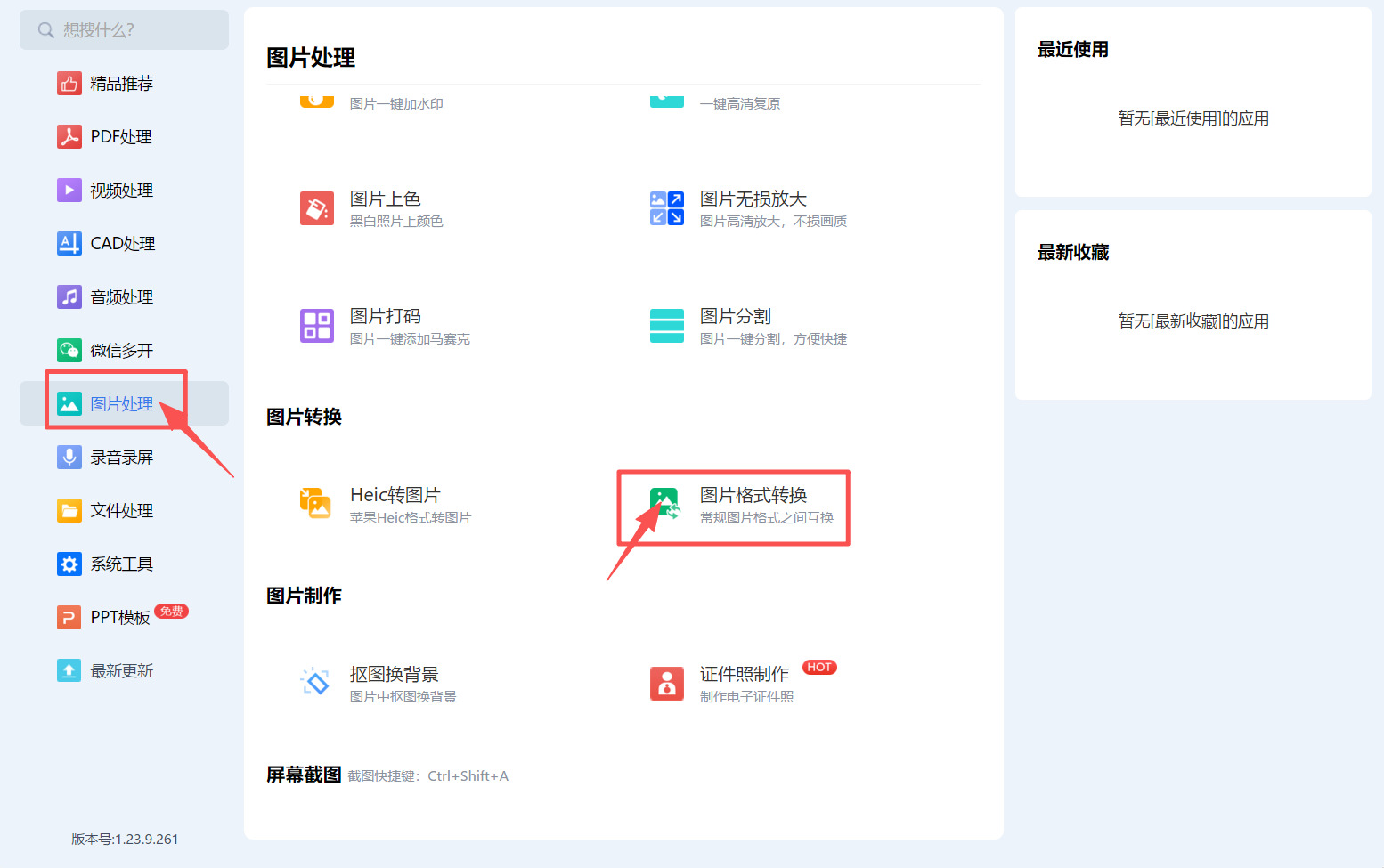Select the 音频处理 sidebar entry
Image resolution: width=1384 pixels, height=868 pixels.
(x=121, y=296)
